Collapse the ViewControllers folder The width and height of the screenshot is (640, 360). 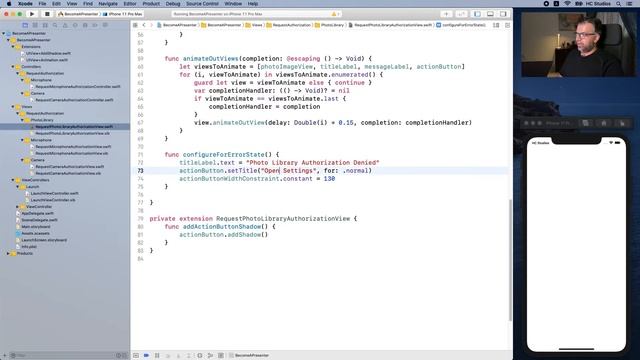13,180
